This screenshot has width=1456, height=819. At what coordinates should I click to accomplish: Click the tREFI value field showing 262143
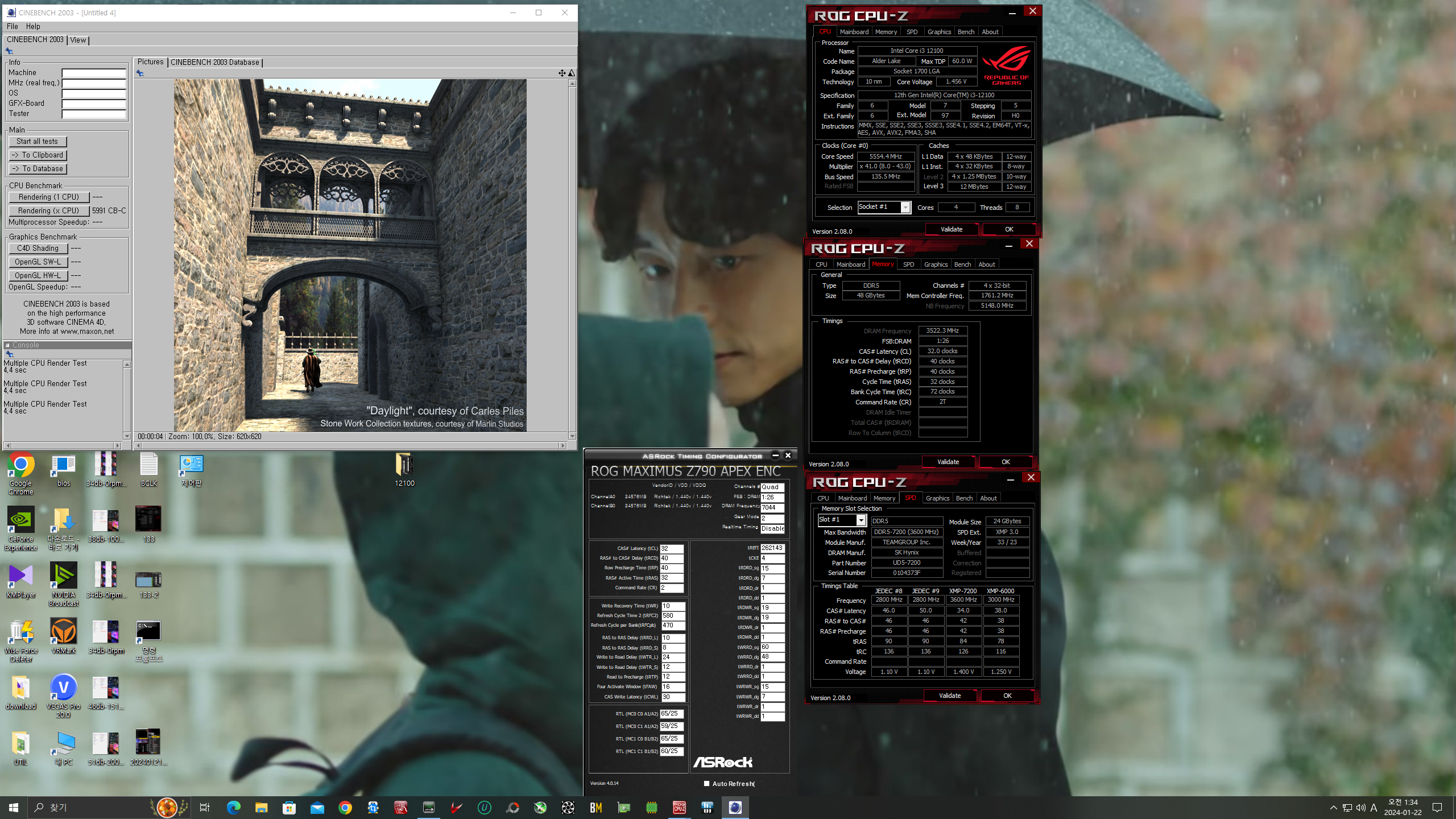(772, 548)
